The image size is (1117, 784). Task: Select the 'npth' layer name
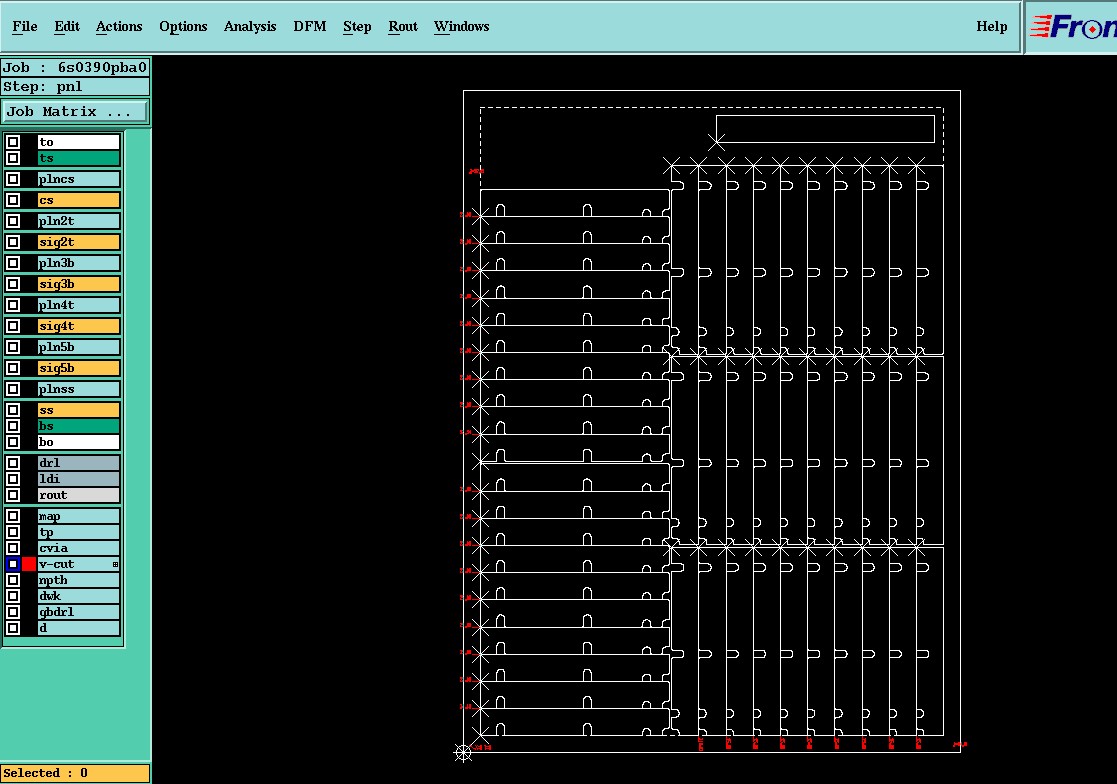pyautogui.click(x=78, y=580)
